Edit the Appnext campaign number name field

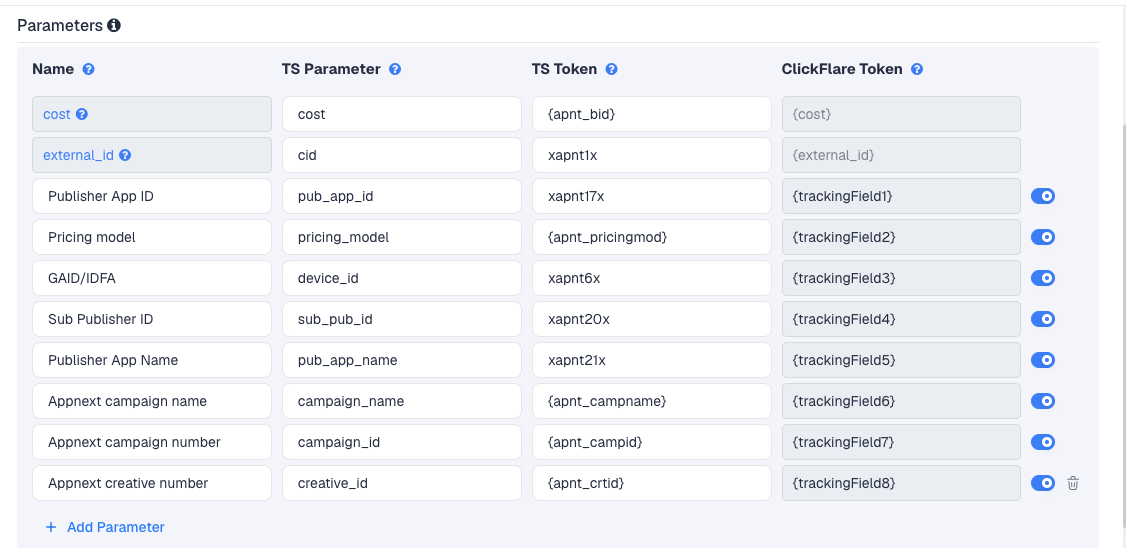(152, 442)
